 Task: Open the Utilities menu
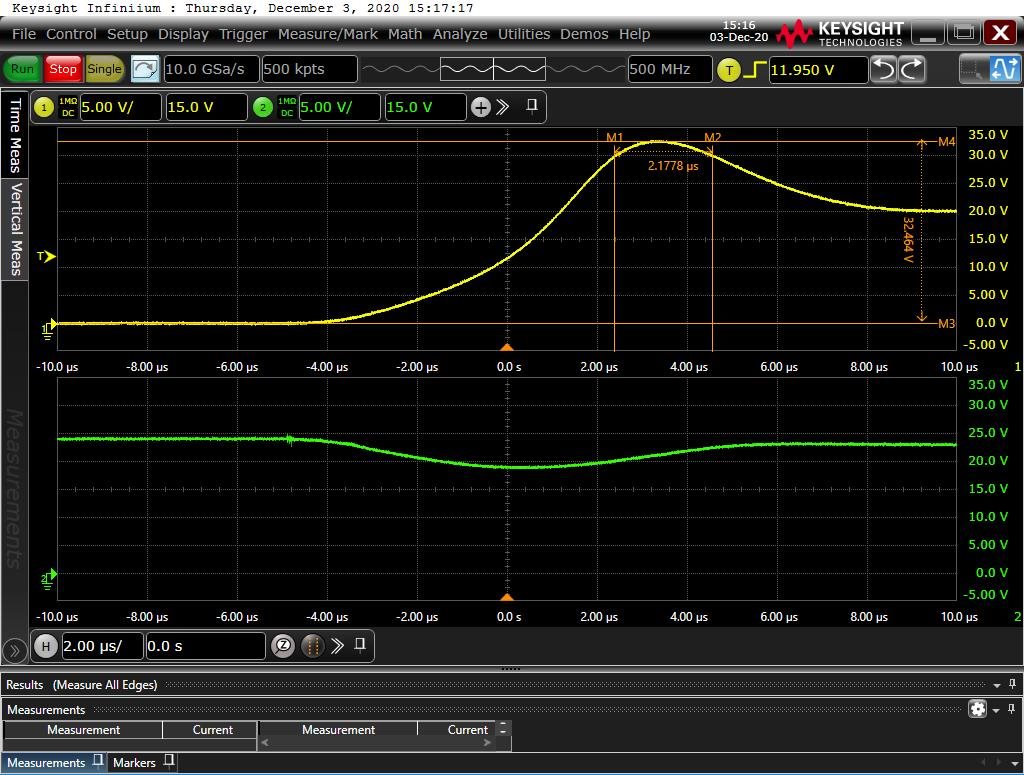click(524, 34)
